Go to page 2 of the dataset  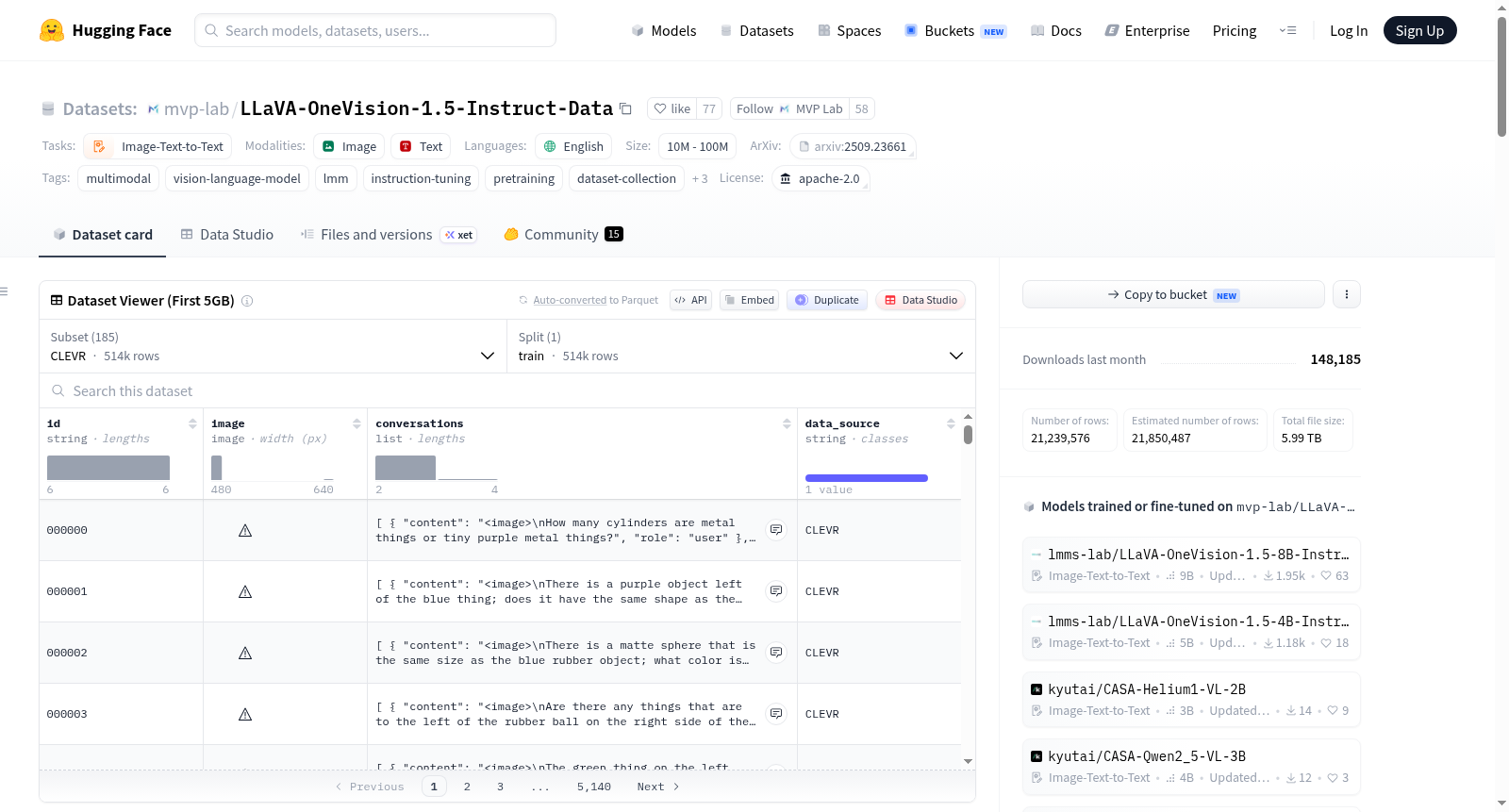(467, 787)
